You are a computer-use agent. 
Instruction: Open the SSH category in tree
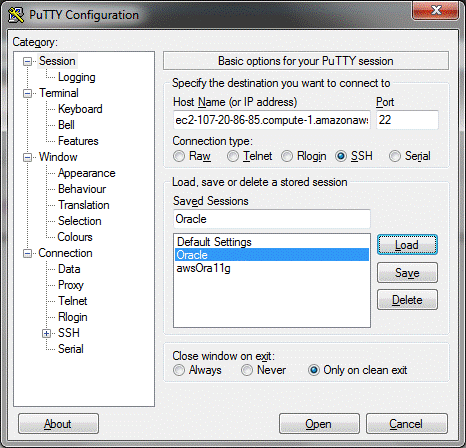(x=69, y=333)
